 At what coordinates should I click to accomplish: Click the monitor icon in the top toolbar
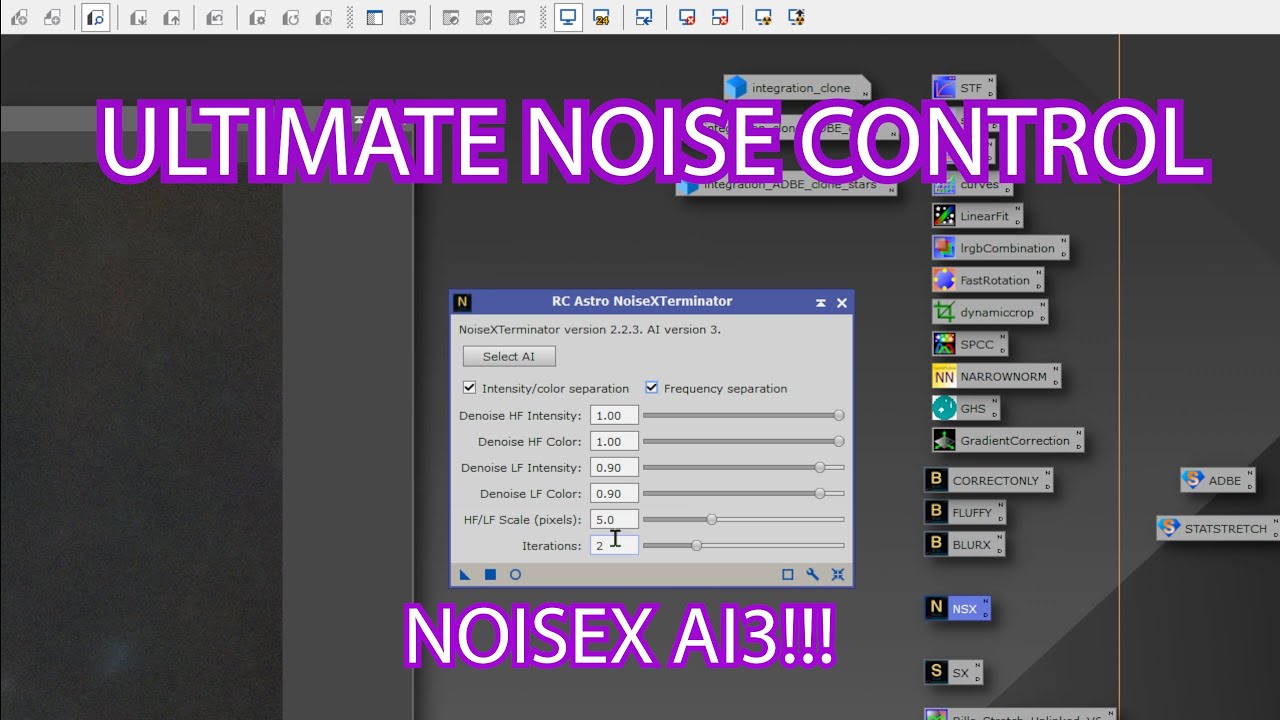tap(568, 17)
